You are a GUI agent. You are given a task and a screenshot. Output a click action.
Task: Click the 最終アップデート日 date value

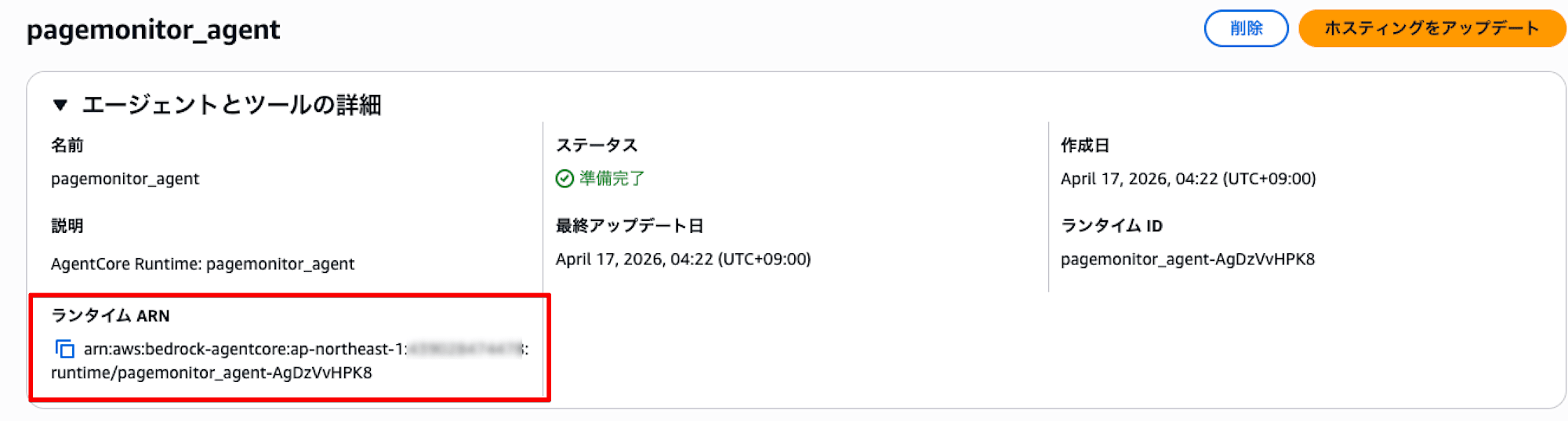pos(683,259)
